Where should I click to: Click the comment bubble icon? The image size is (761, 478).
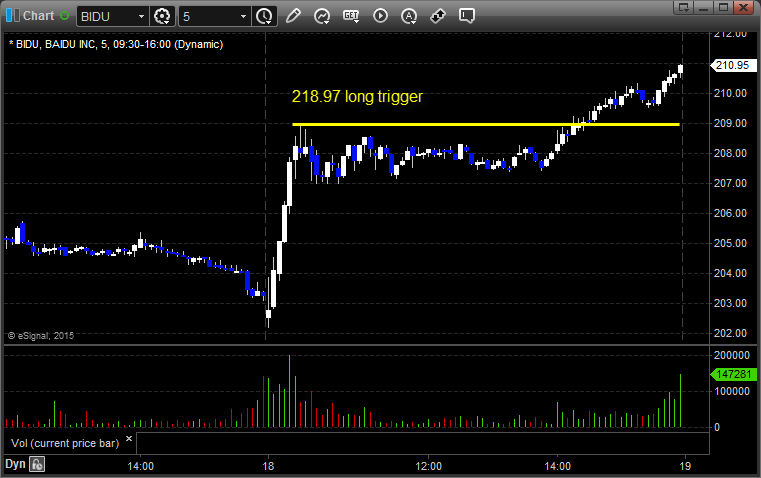pyautogui.click(x=467, y=16)
